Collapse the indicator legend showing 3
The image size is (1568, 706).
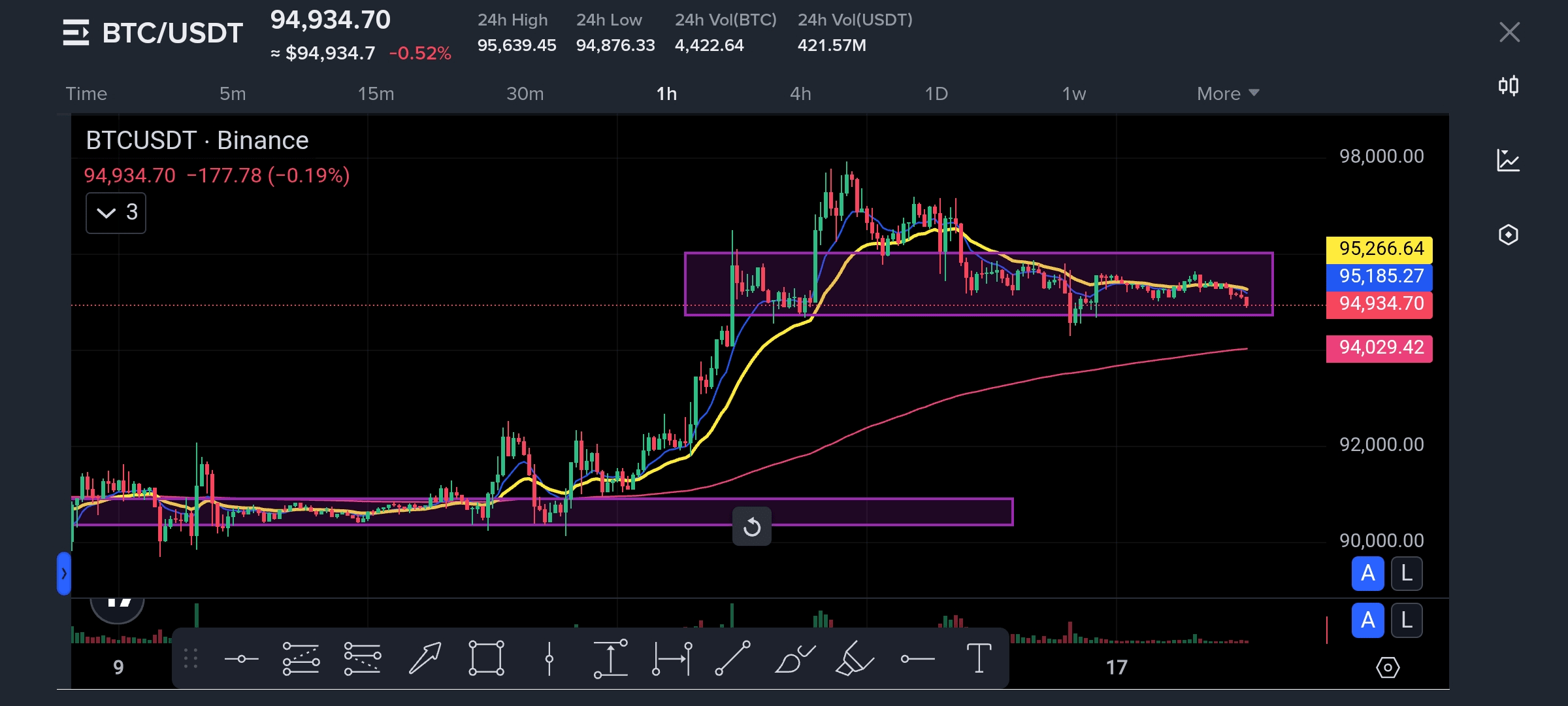(116, 212)
